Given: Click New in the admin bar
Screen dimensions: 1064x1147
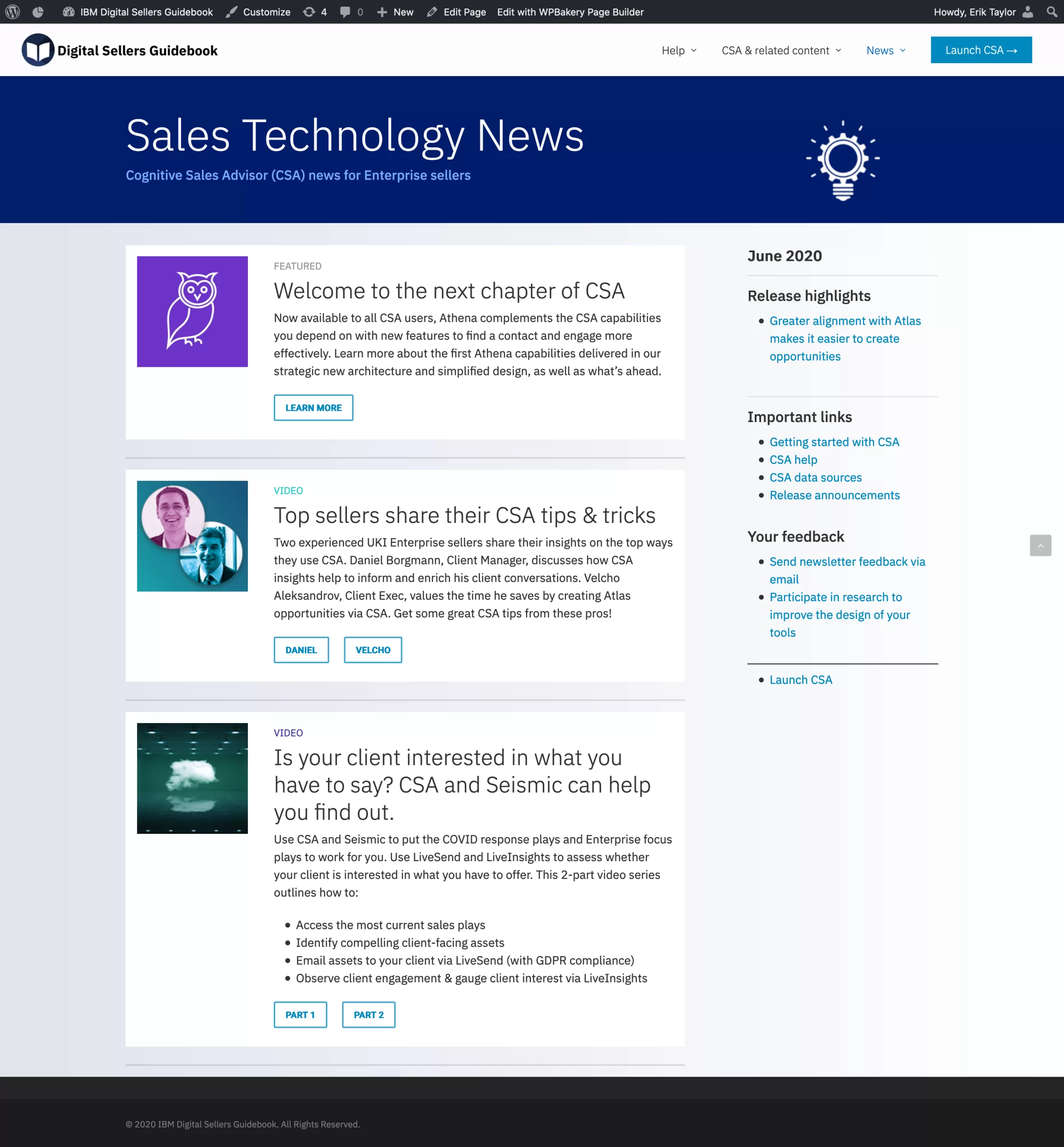Looking at the screenshot, I should (395, 12).
